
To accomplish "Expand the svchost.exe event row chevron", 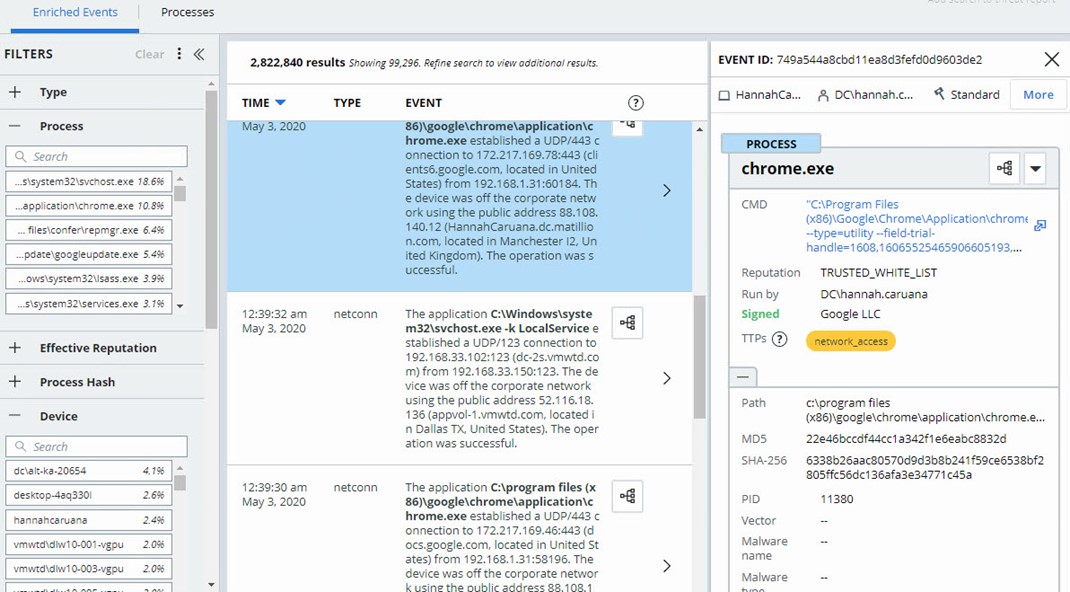I will (x=667, y=379).
